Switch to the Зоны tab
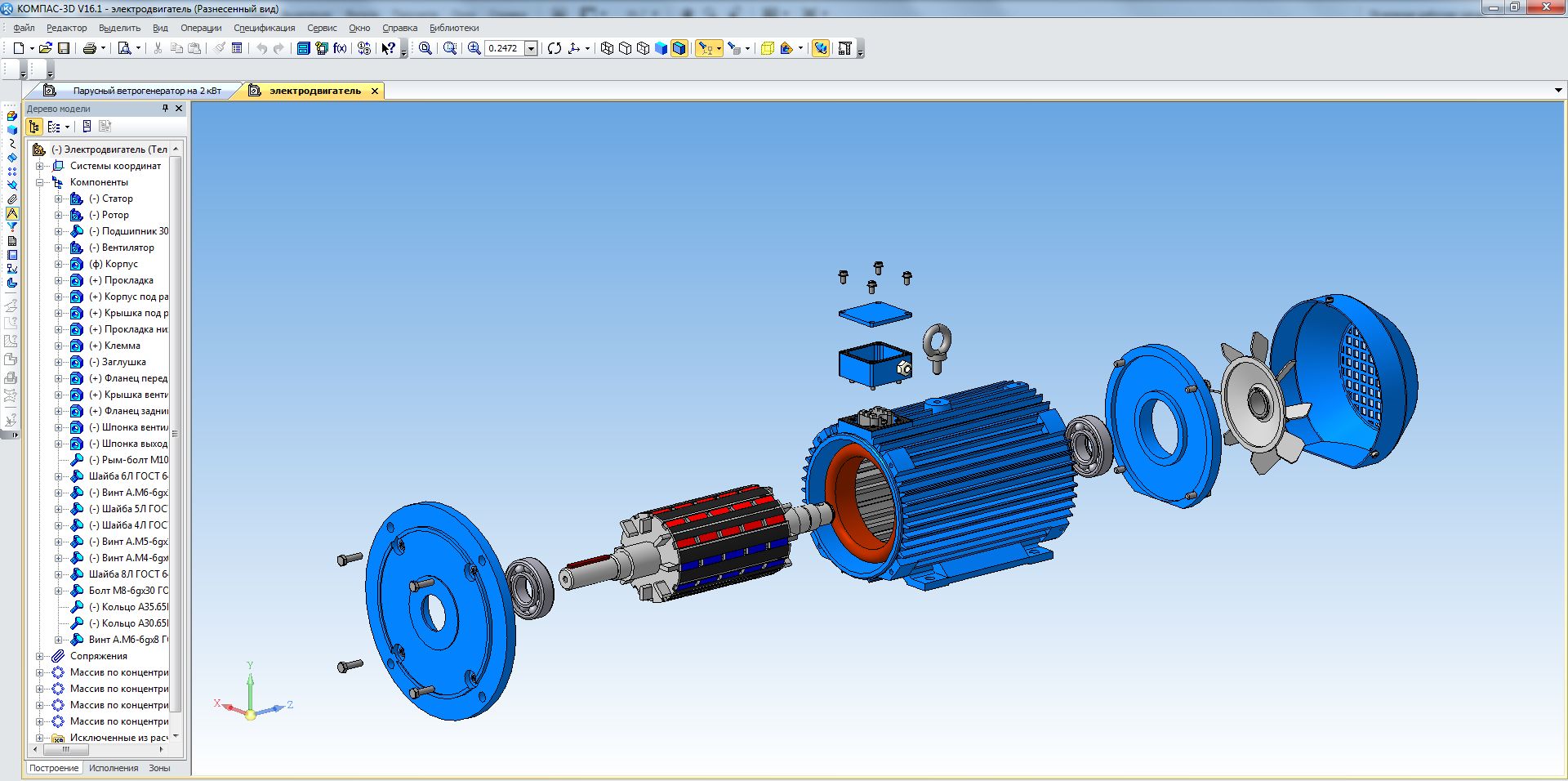 [159, 768]
